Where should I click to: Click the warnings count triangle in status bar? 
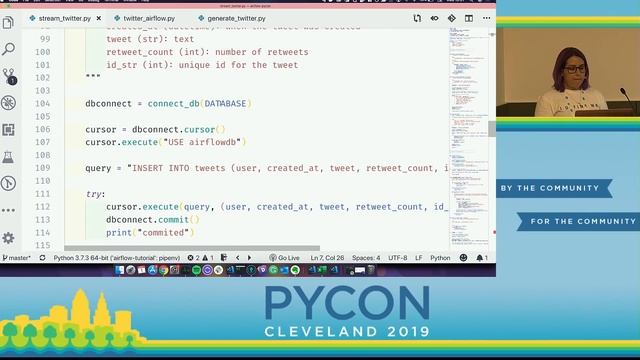point(208,258)
